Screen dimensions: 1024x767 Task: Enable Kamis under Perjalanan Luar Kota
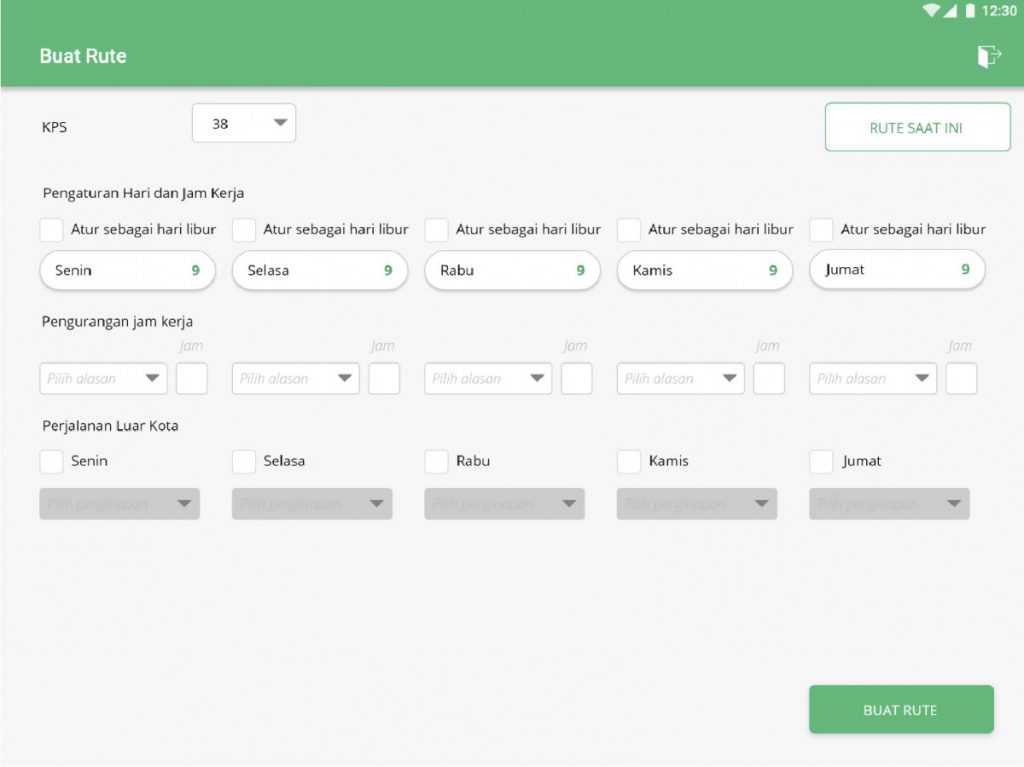tap(629, 461)
